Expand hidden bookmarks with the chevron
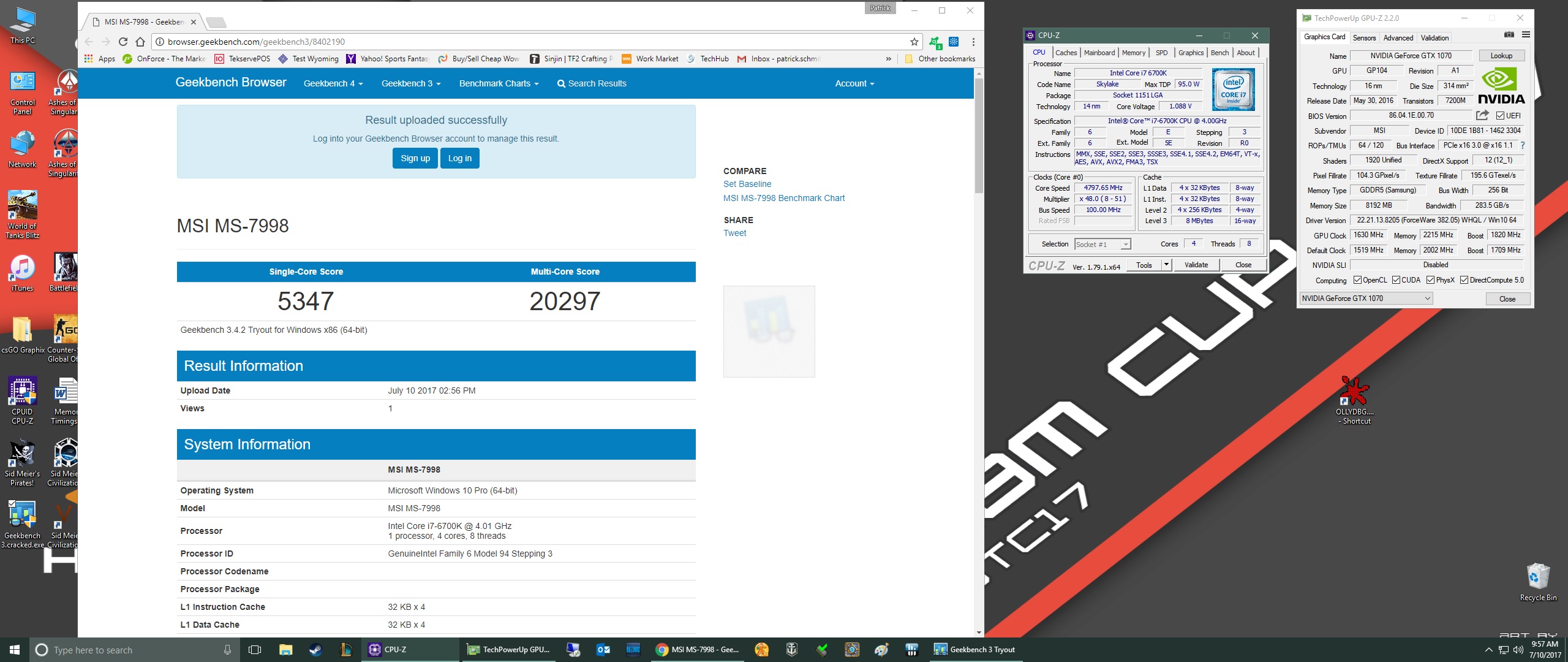 889,59
